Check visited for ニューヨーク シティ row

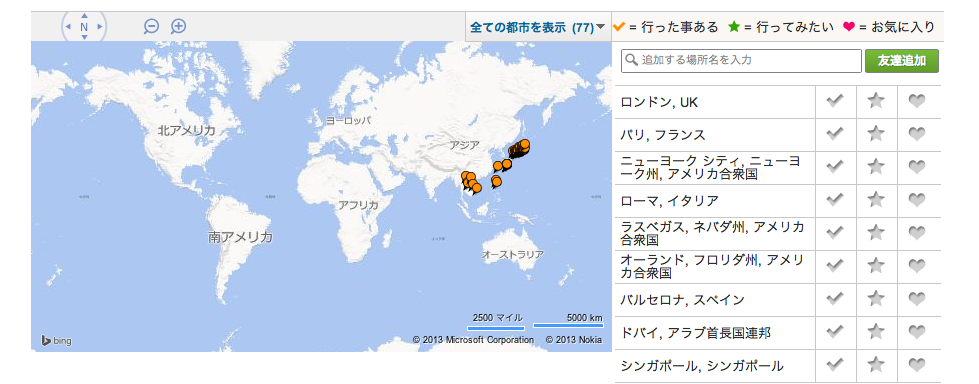point(835,167)
